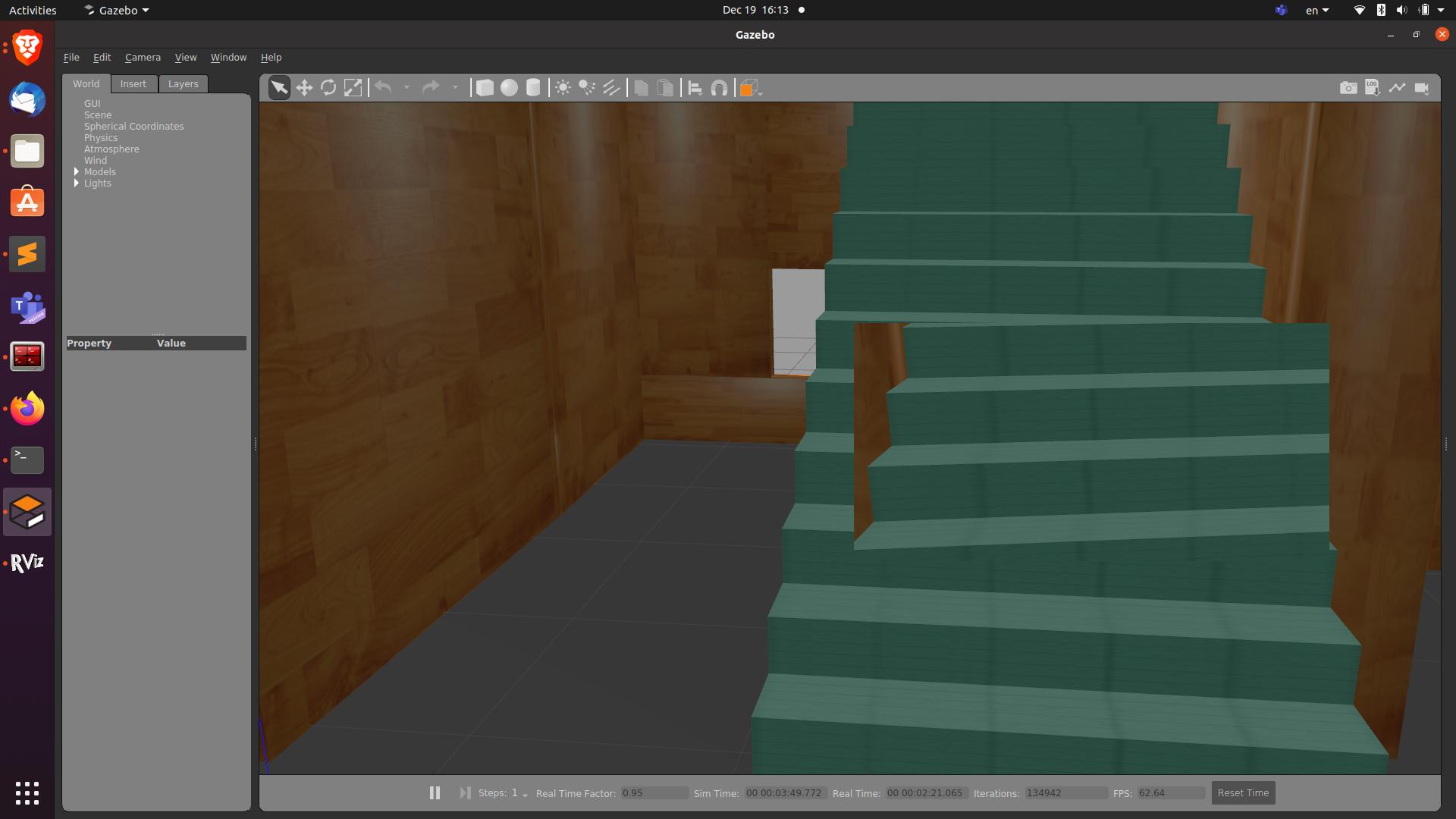The width and height of the screenshot is (1456, 819).
Task: Click the Reset Time button
Action: (x=1243, y=792)
